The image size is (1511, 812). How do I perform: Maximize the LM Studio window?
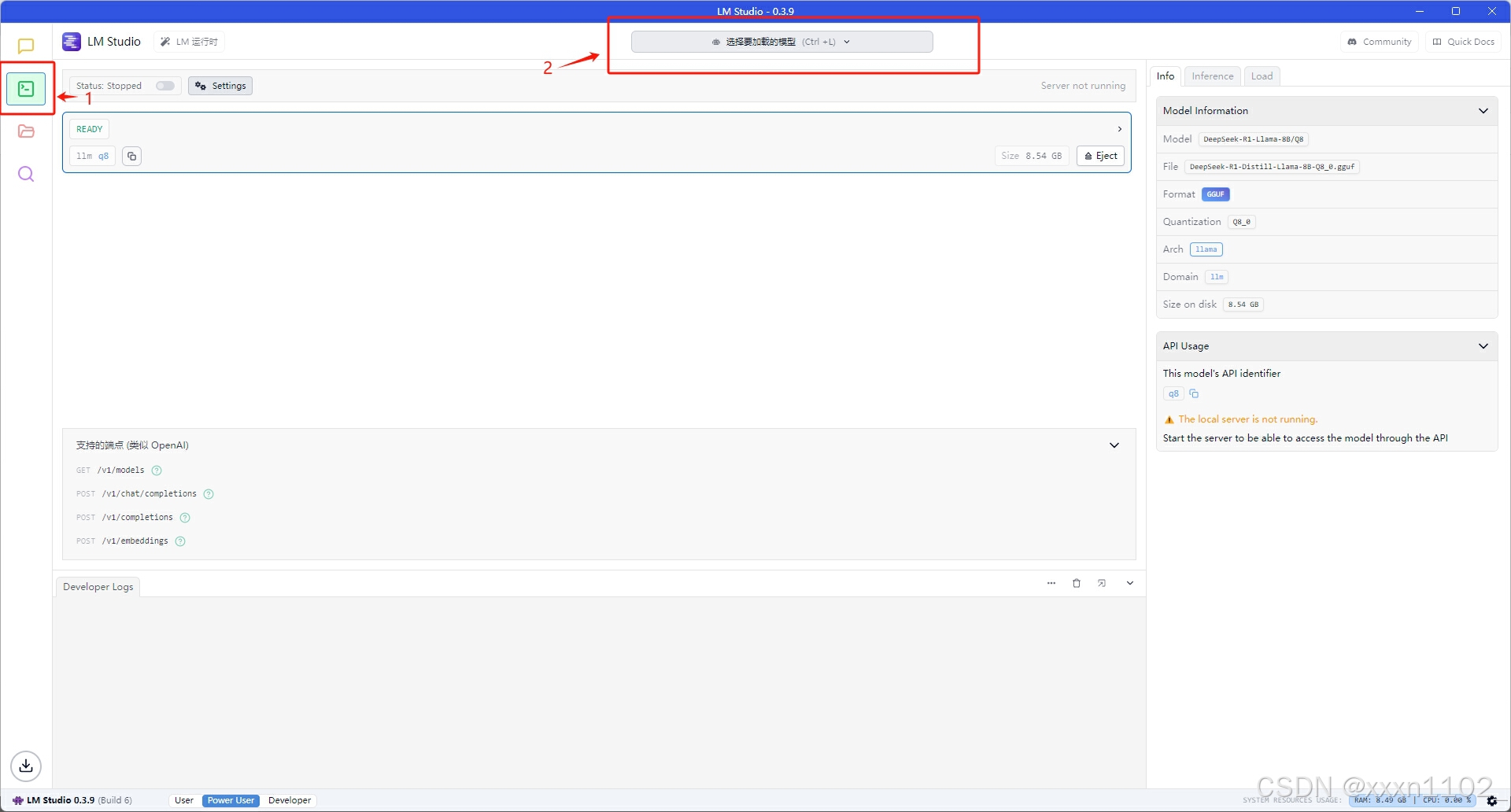click(1456, 11)
